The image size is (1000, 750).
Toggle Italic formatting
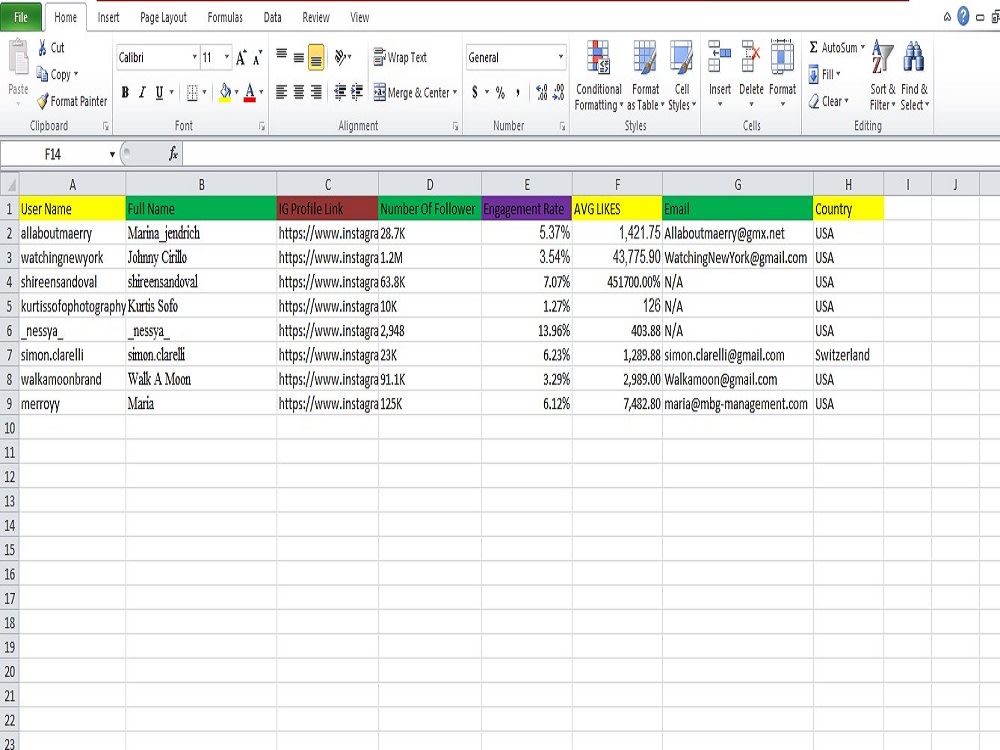click(142, 93)
